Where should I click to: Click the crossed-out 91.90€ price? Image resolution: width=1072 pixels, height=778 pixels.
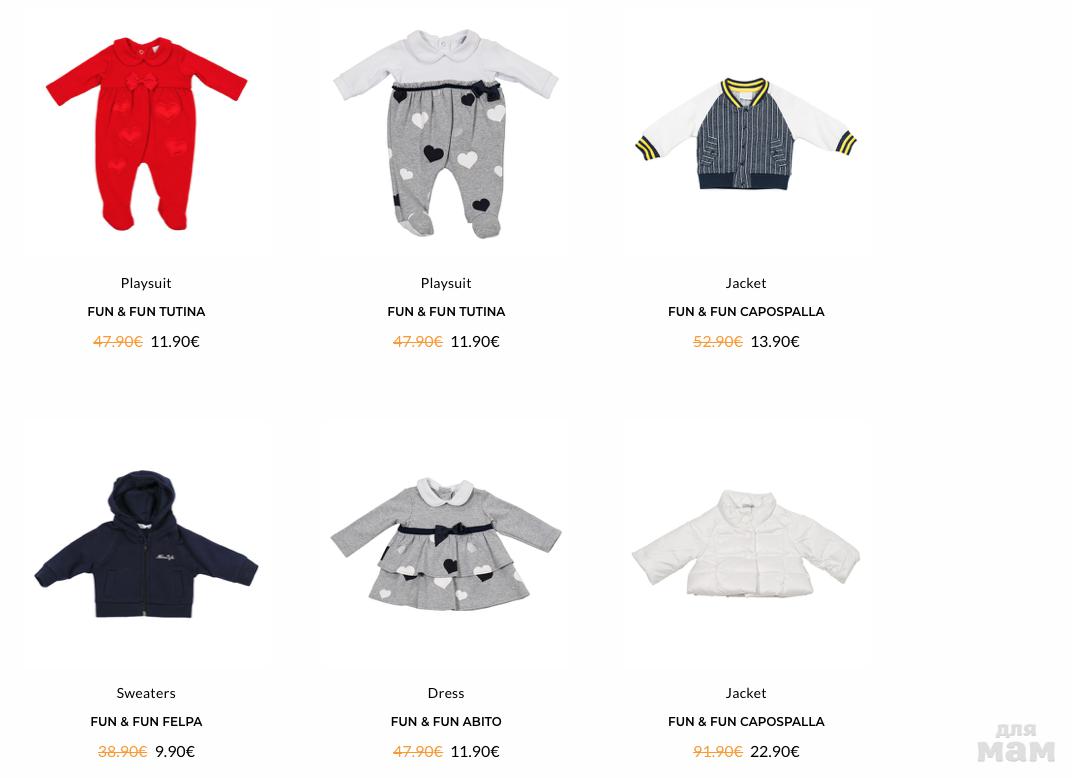coord(718,752)
